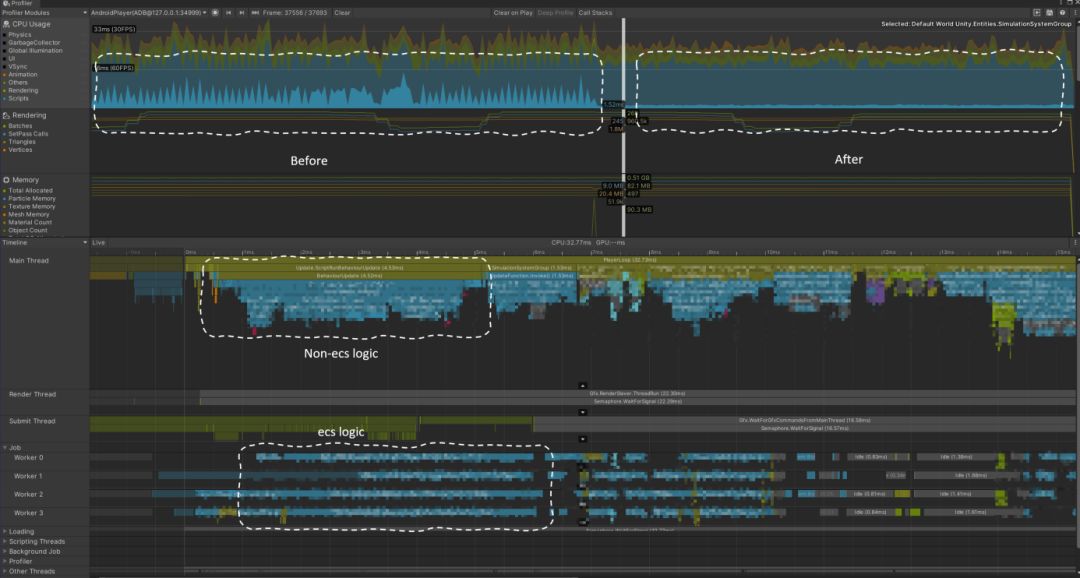Viewport: 1080px width, 578px height.
Task: Open the Profiler Modules dropdown
Action: click(x=44, y=12)
